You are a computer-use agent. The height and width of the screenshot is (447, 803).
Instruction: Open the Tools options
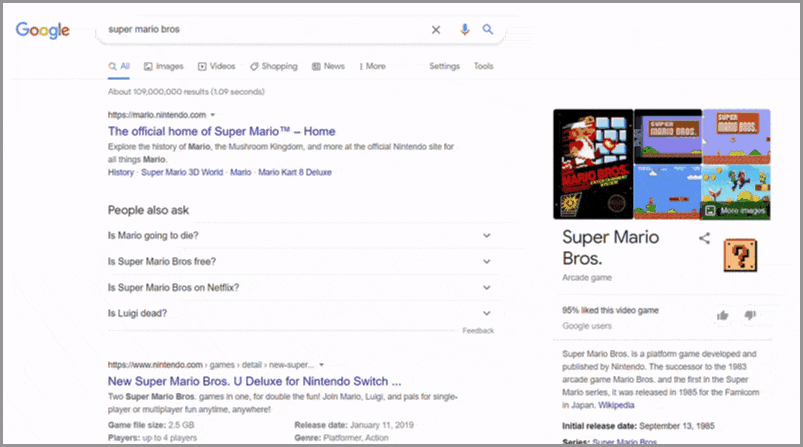[483, 66]
